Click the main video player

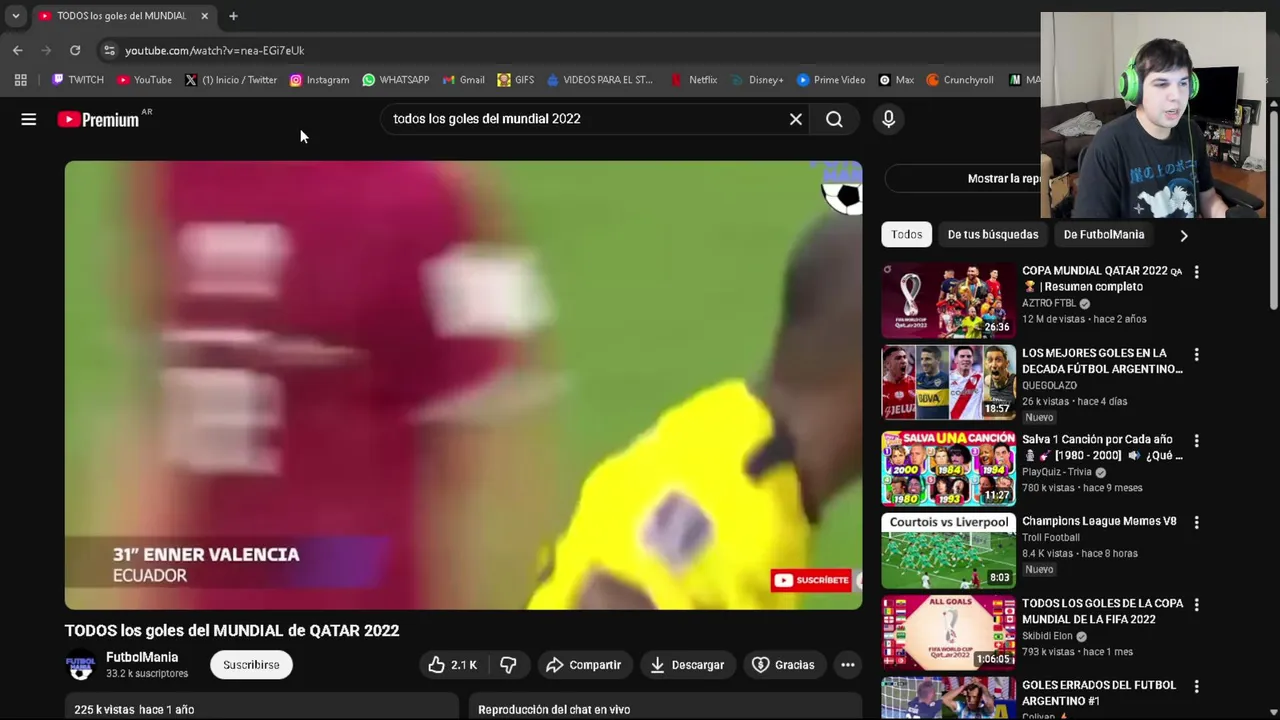463,385
